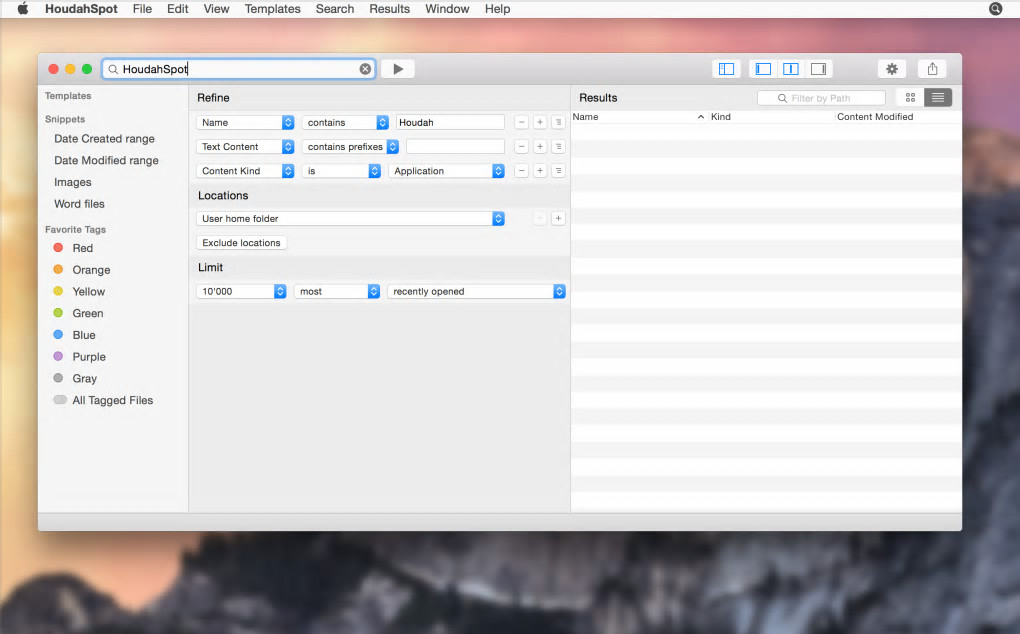Click the magnifier icon in search field

click(113, 69)
